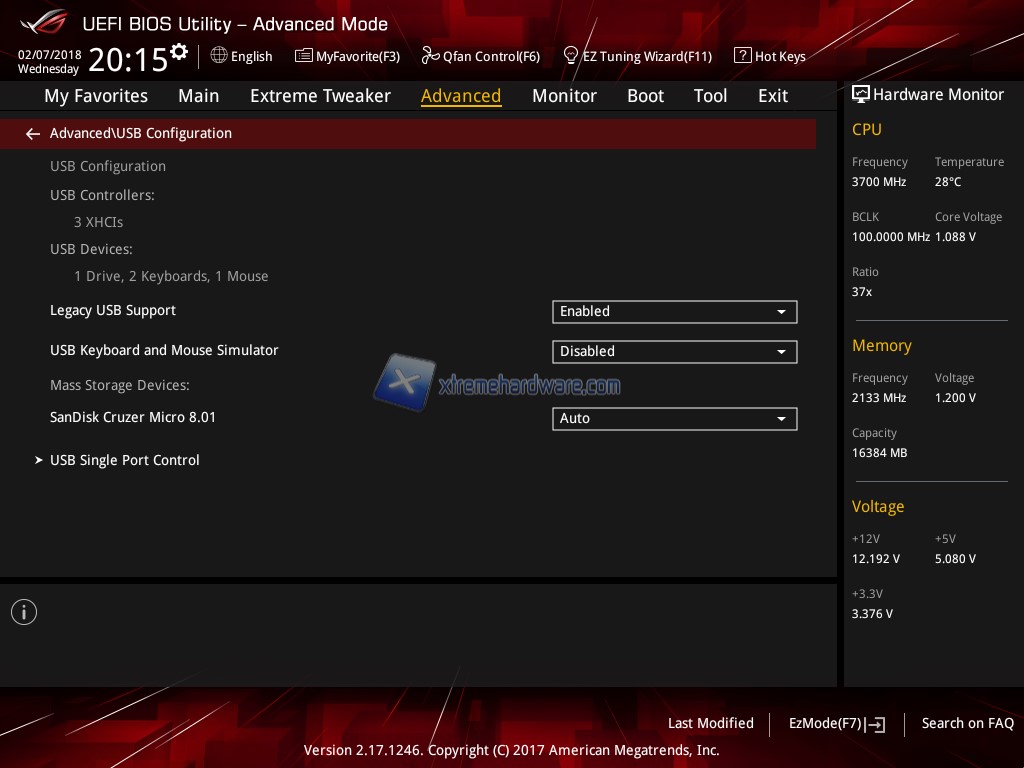This screenshot has width=1024, height=768.
Task: Open Qfan Control fan icon
Action: pos(430,56)
